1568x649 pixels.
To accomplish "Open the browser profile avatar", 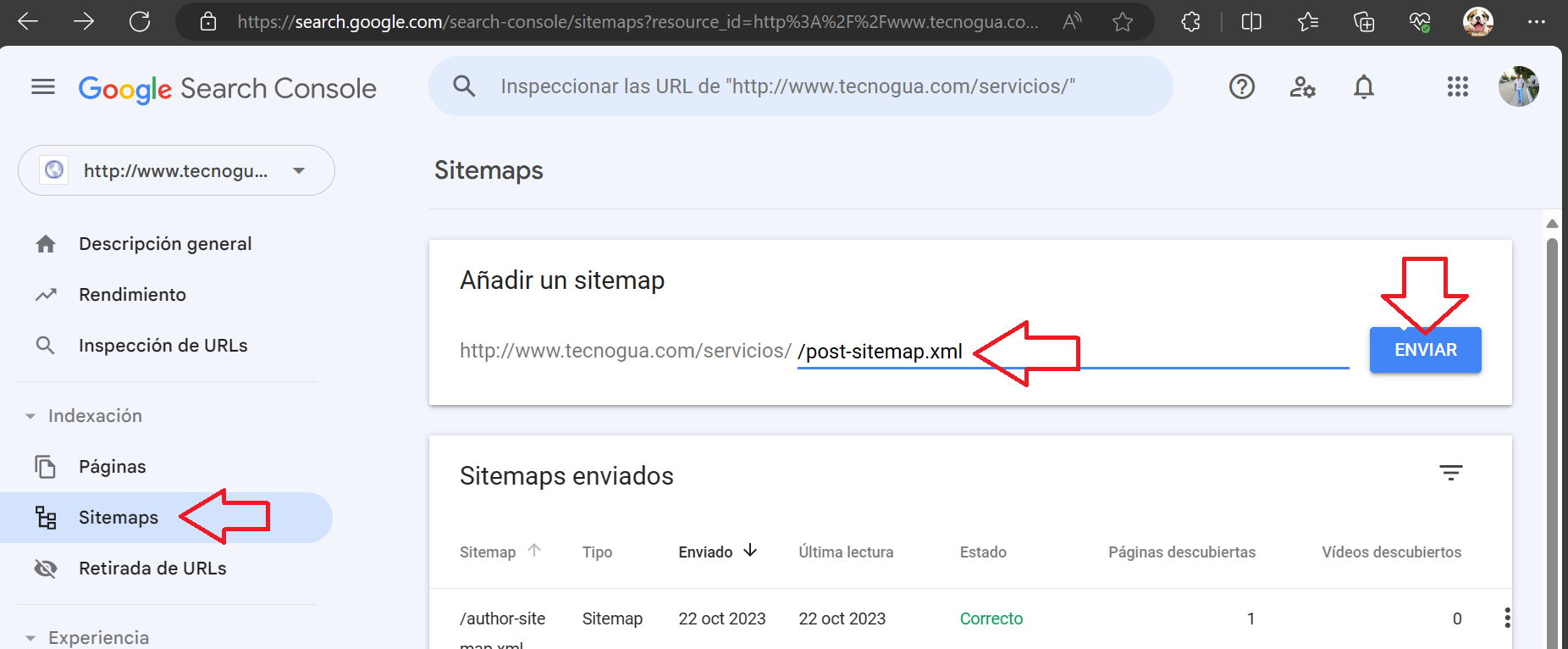I will tap(1478, 22).
